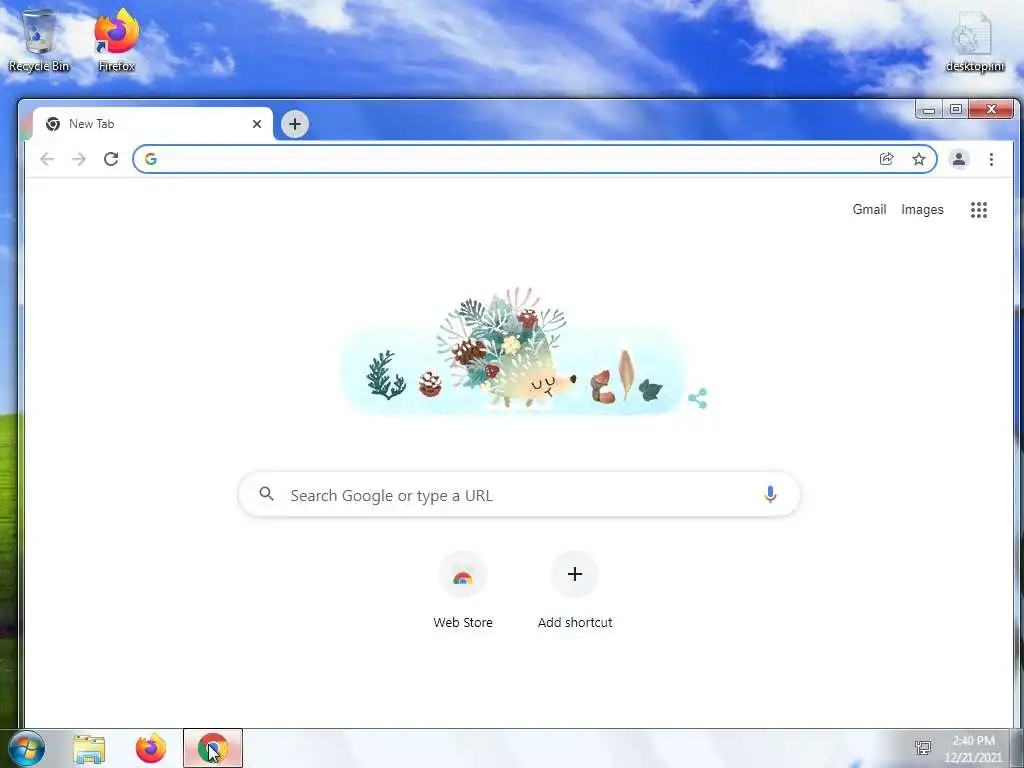
Task: Share this page icon in address bar
Action: tap(886, 159)
